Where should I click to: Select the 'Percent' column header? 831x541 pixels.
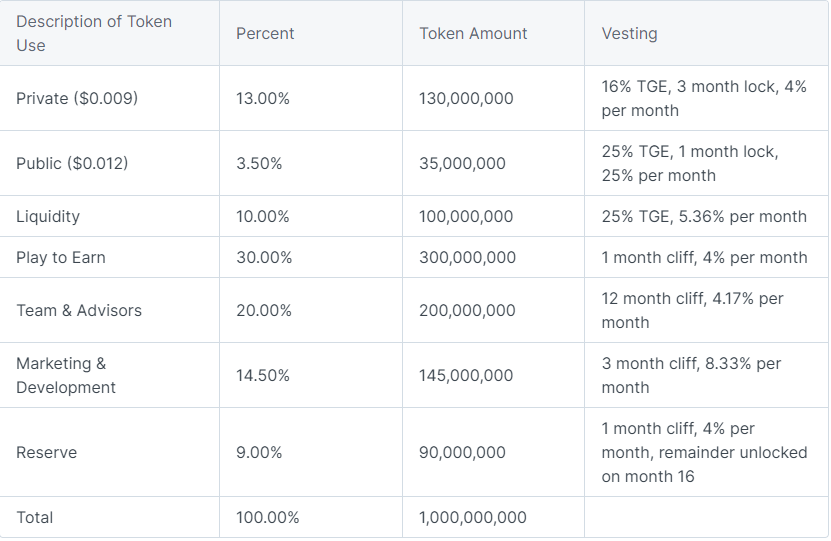(265, 33)
